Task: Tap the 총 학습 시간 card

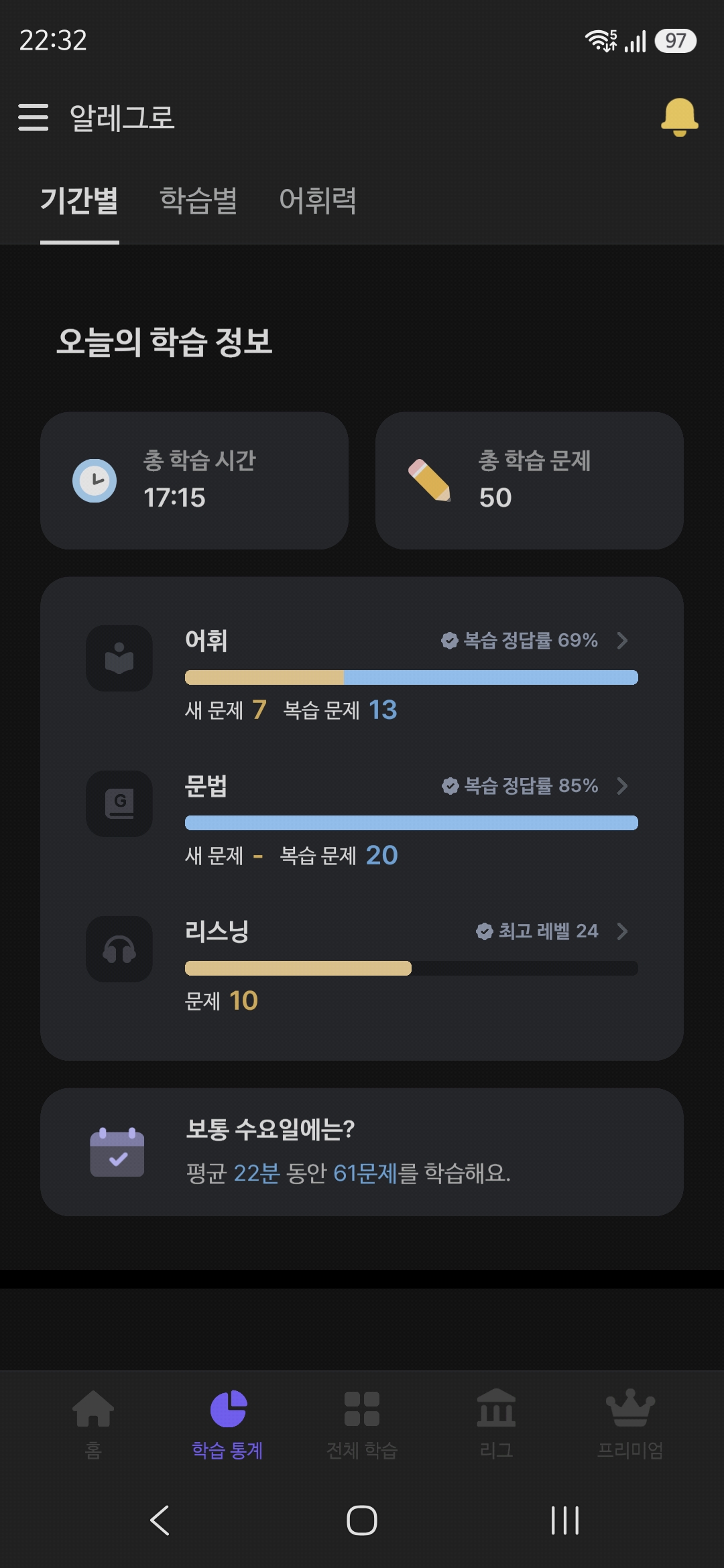Action: pyautogui.click(x=194, y=480)
